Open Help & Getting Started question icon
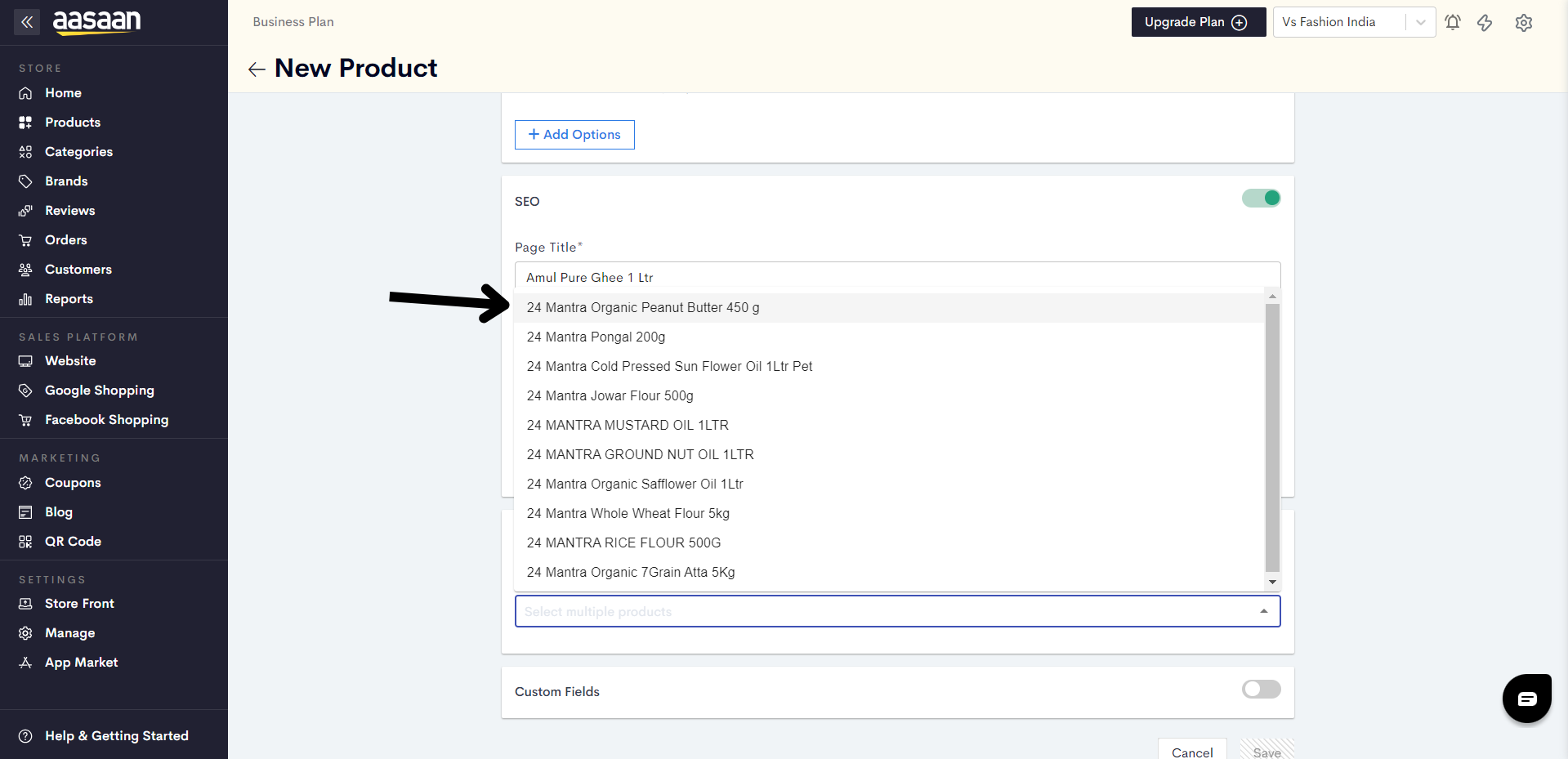Image resolution: width=1568 pixels, height=759 pixels. coord(25,736)
